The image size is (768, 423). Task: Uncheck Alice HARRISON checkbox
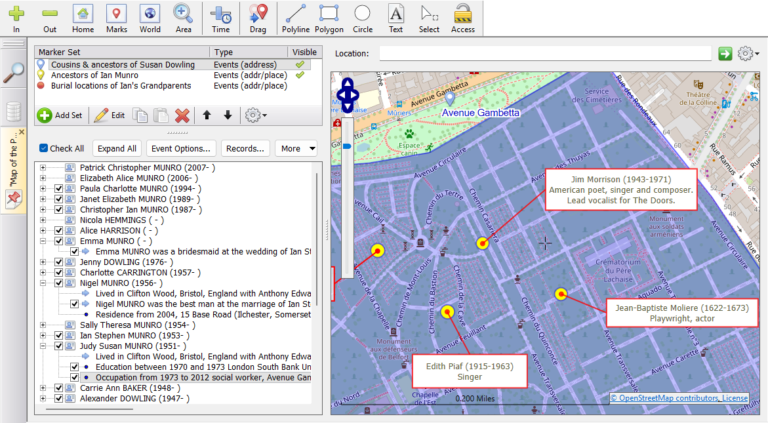pyautogui.click(x=59, y=231)
